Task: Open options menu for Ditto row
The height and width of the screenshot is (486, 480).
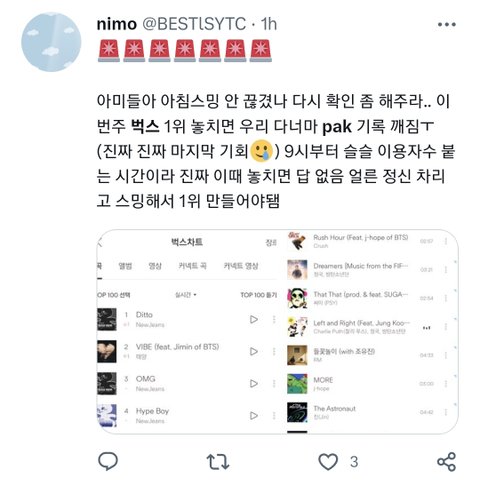Action: 274,319
